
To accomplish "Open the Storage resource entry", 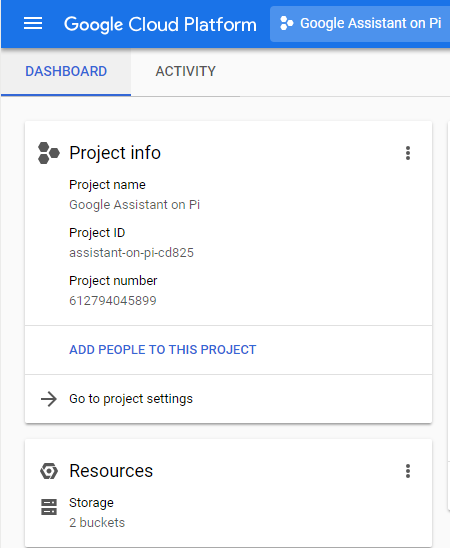I will point(91,503).
